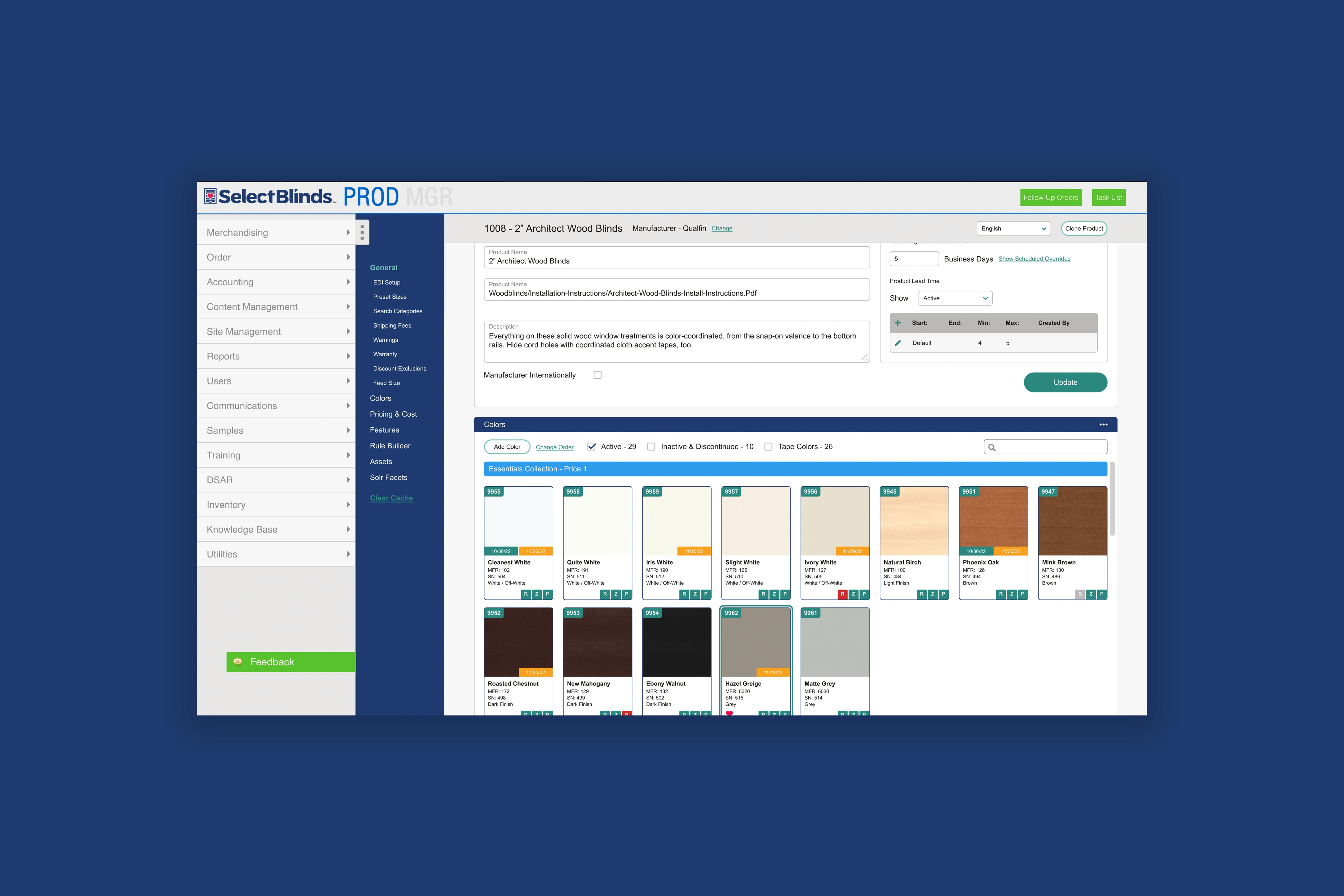
Task: Expand the Reports menu arrow
Action: (348, 356)
